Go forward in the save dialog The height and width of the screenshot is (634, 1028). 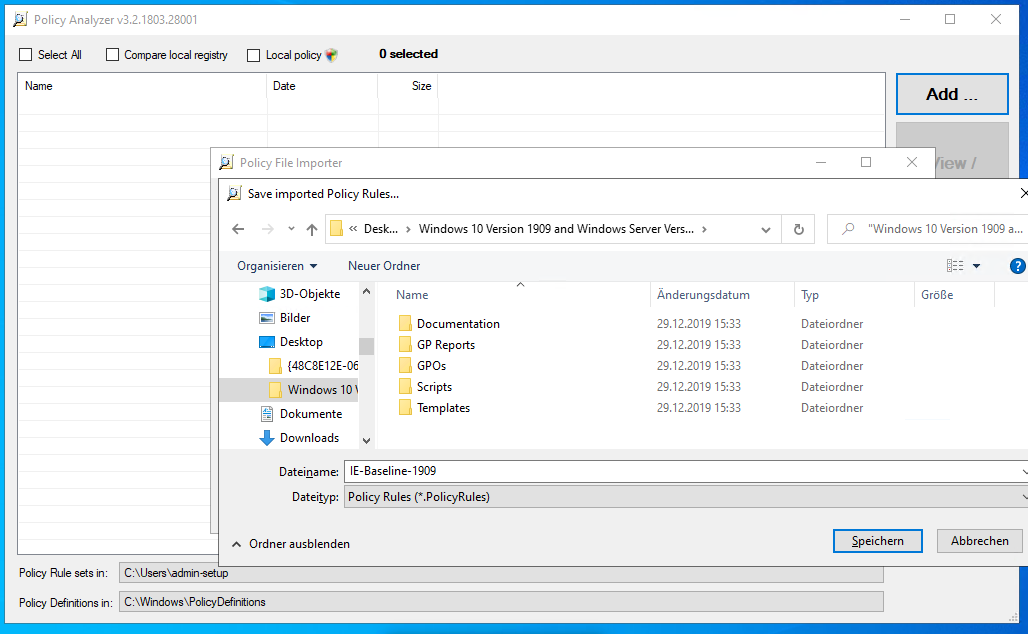click(267, 229)
